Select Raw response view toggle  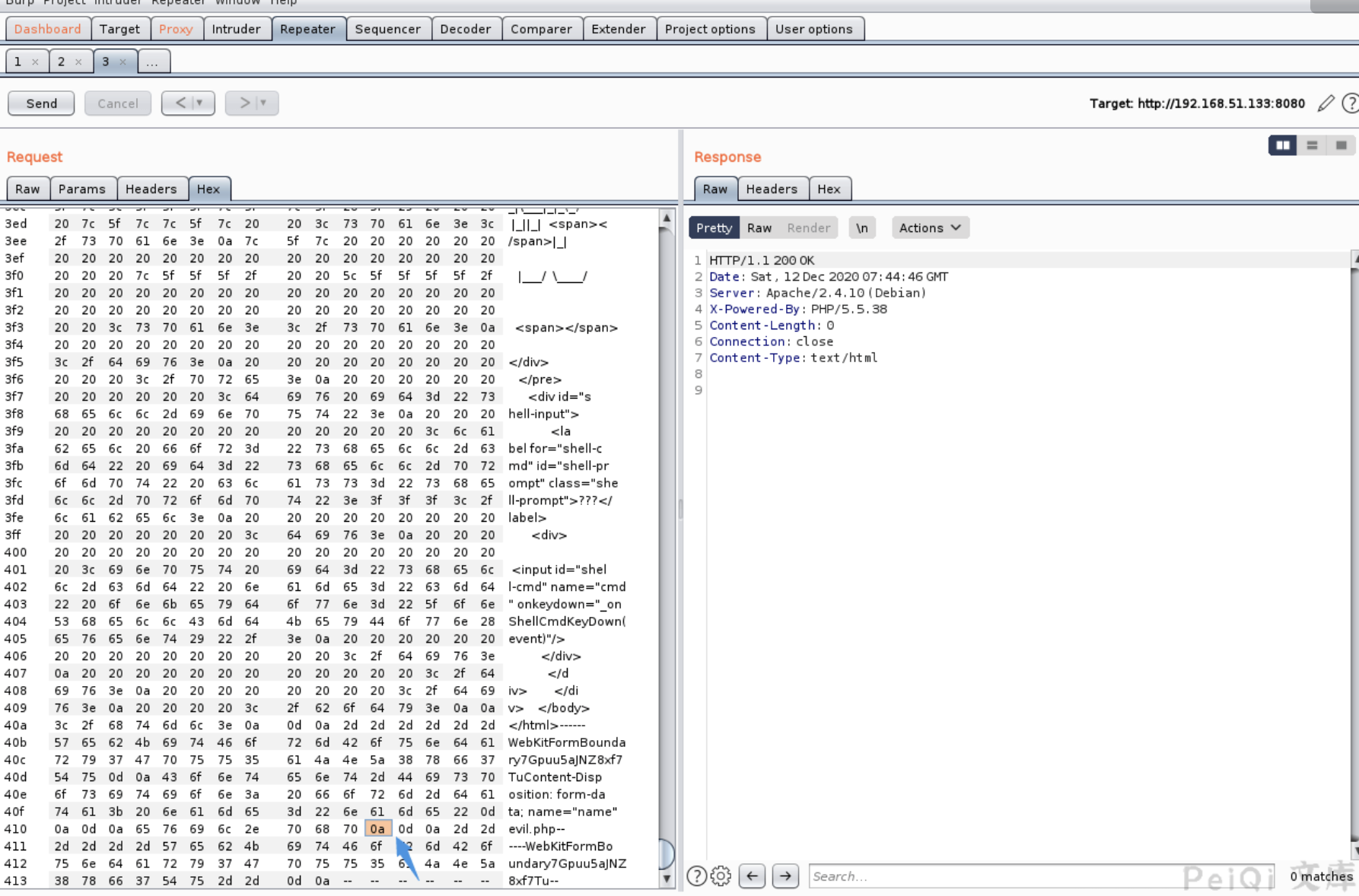(759, 227)
